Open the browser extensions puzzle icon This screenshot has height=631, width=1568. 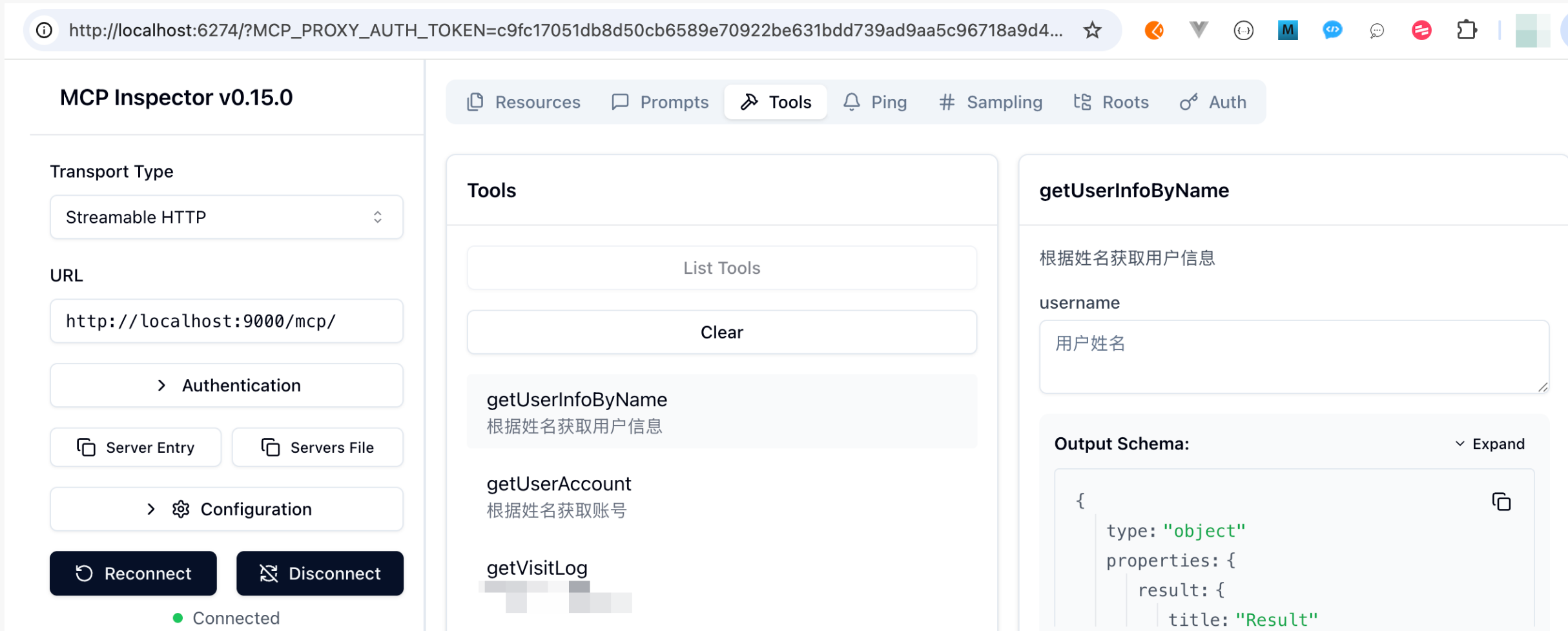click(1467, 30)
